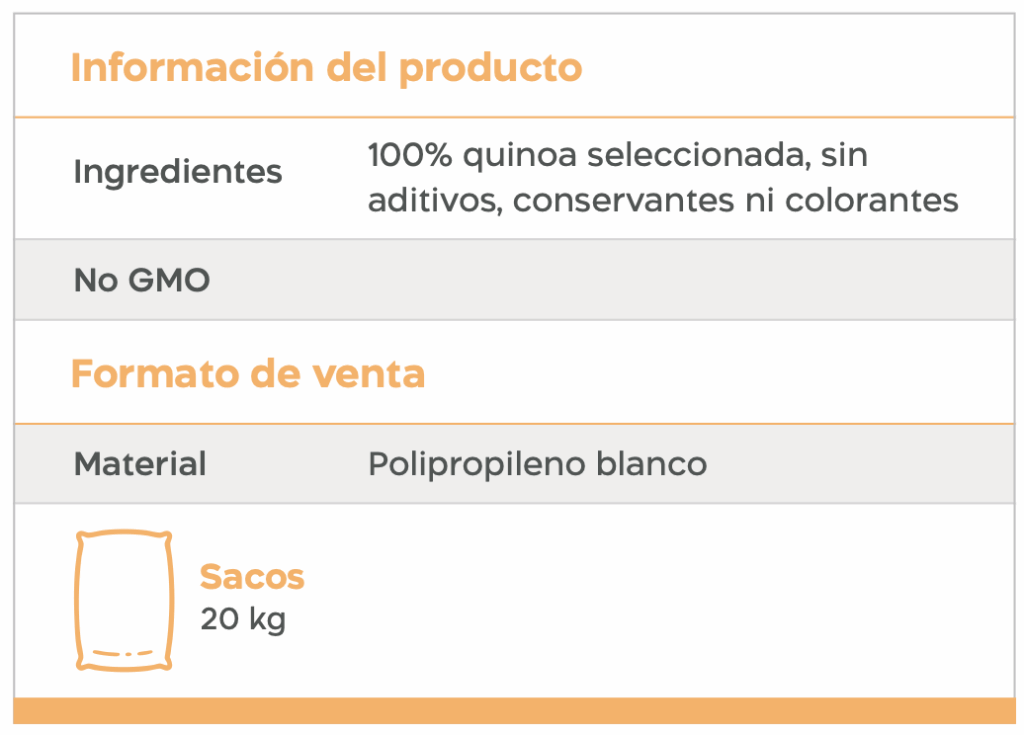Select the orange "Sacos" label
The height and width of the screenshot is (735, 1024).
point(252,577)
